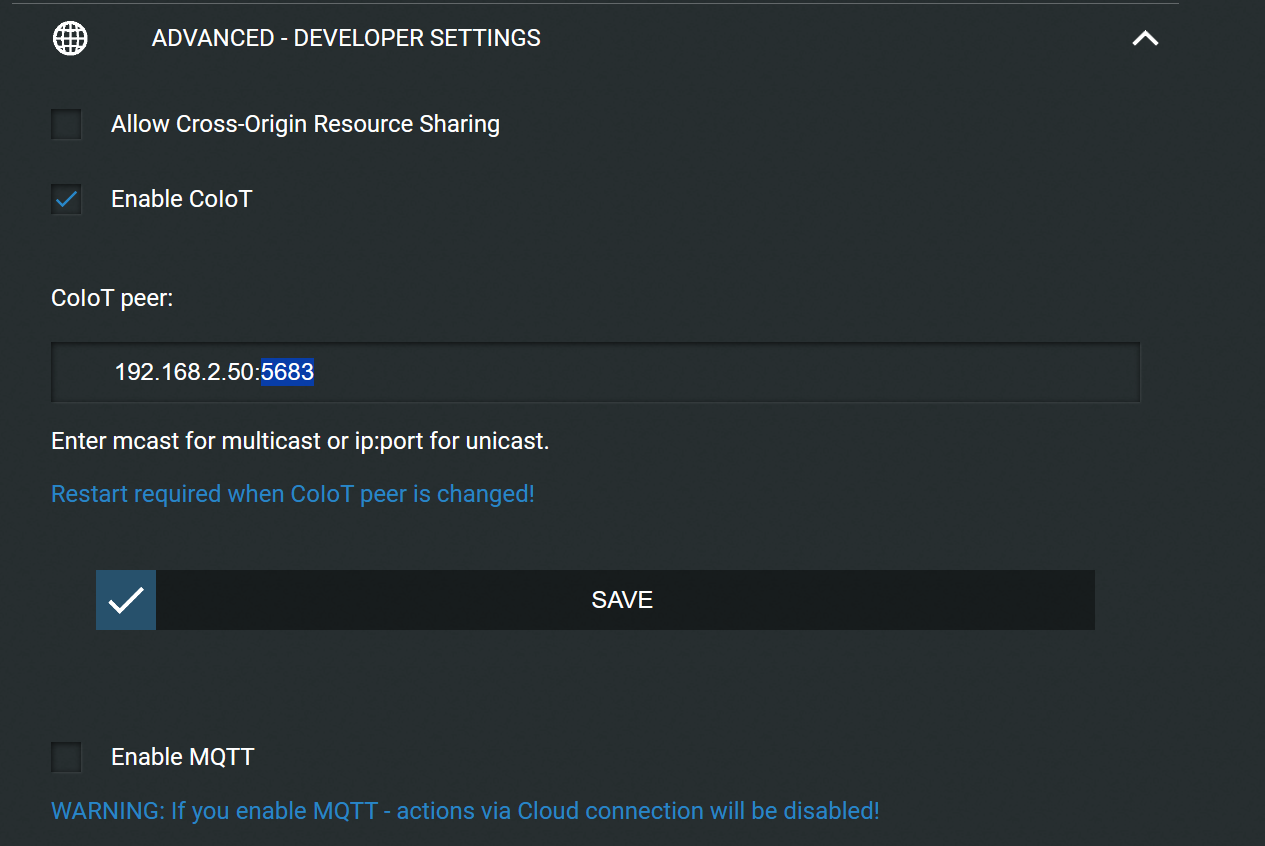Click inside the CoIoT peer input field
Viewport: 1265px width, 846px height.
(595, 372)
